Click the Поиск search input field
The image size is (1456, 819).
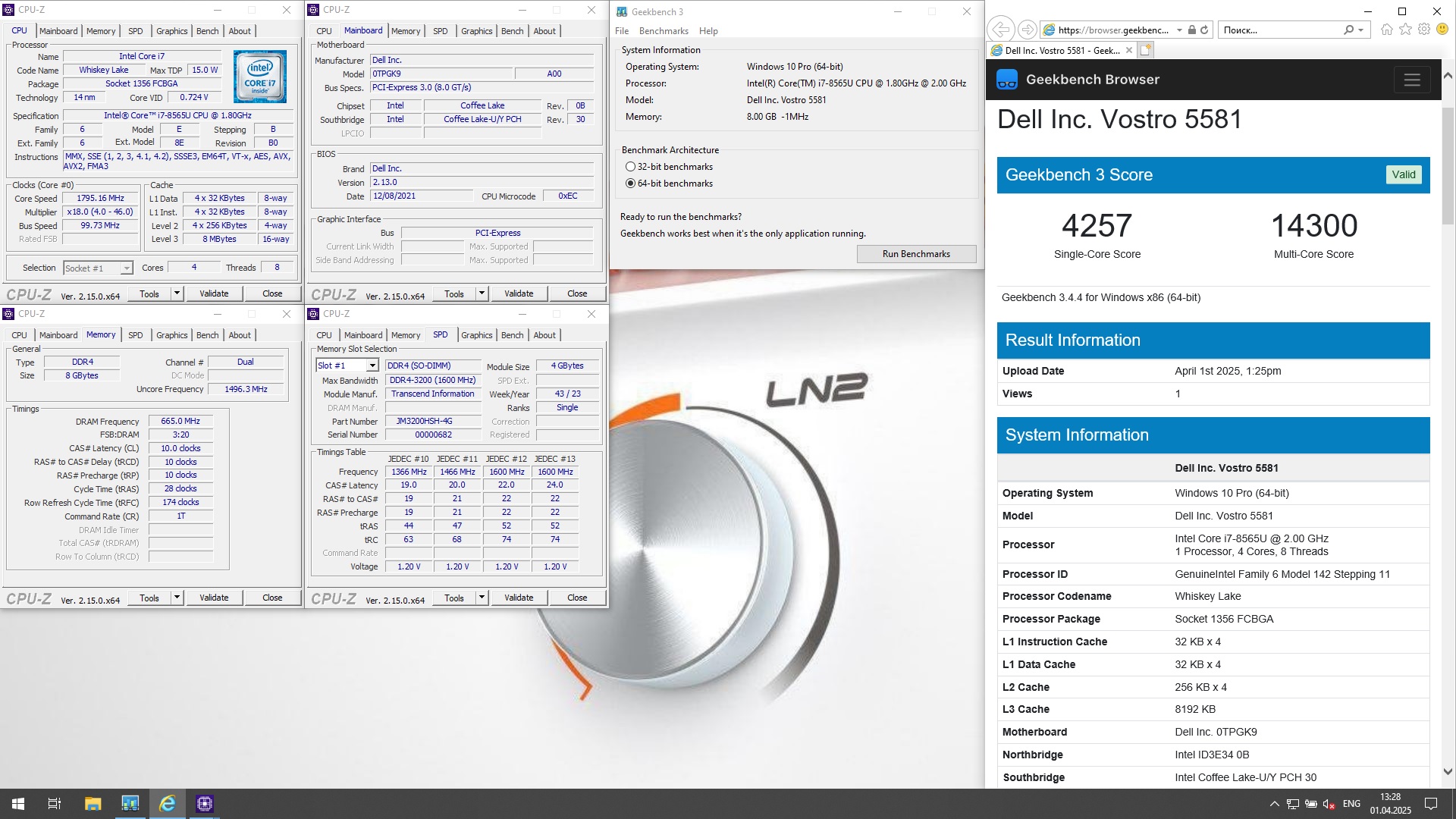pyautogui.click(x=1279, y=30)
